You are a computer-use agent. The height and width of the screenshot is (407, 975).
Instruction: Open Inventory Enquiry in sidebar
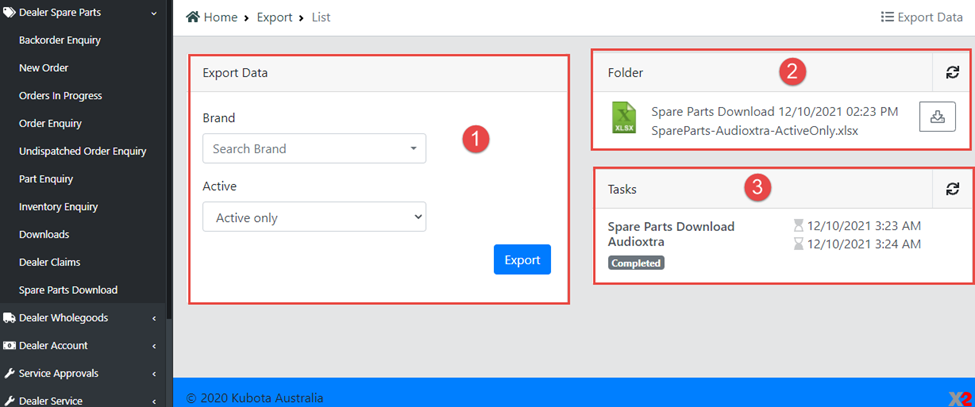click(58, 207)
